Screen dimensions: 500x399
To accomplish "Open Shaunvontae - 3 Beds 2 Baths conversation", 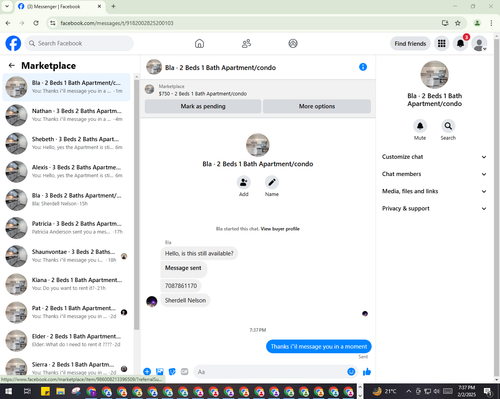I will point(66,256).
